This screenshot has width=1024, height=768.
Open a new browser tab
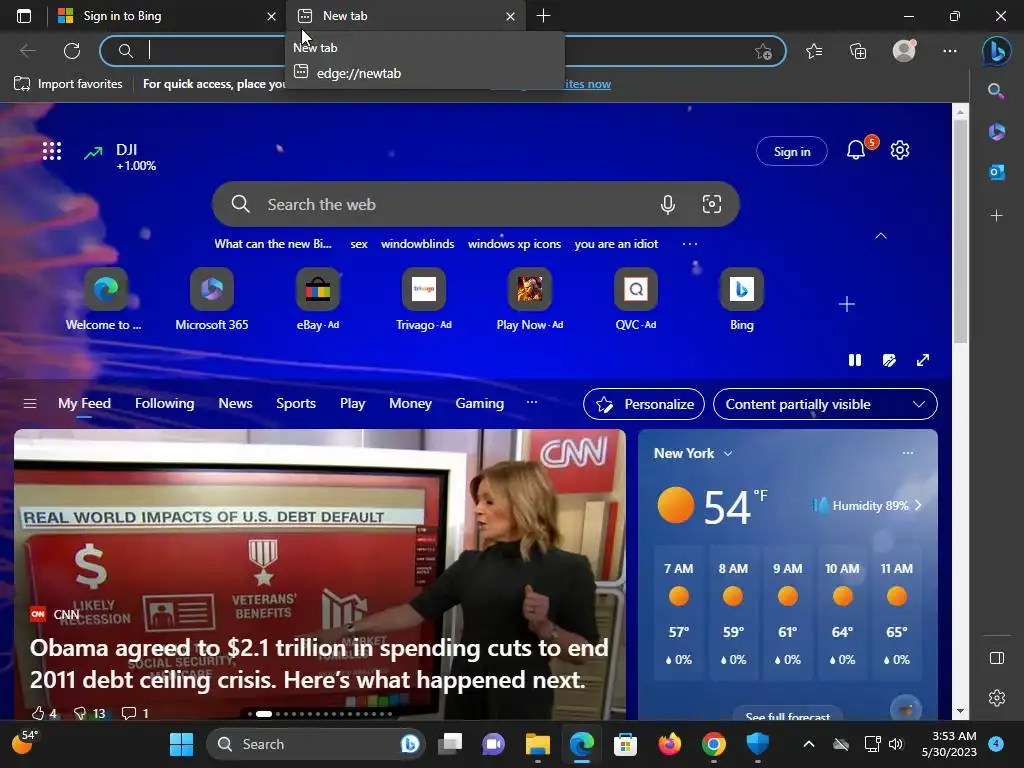pos(543,16)
